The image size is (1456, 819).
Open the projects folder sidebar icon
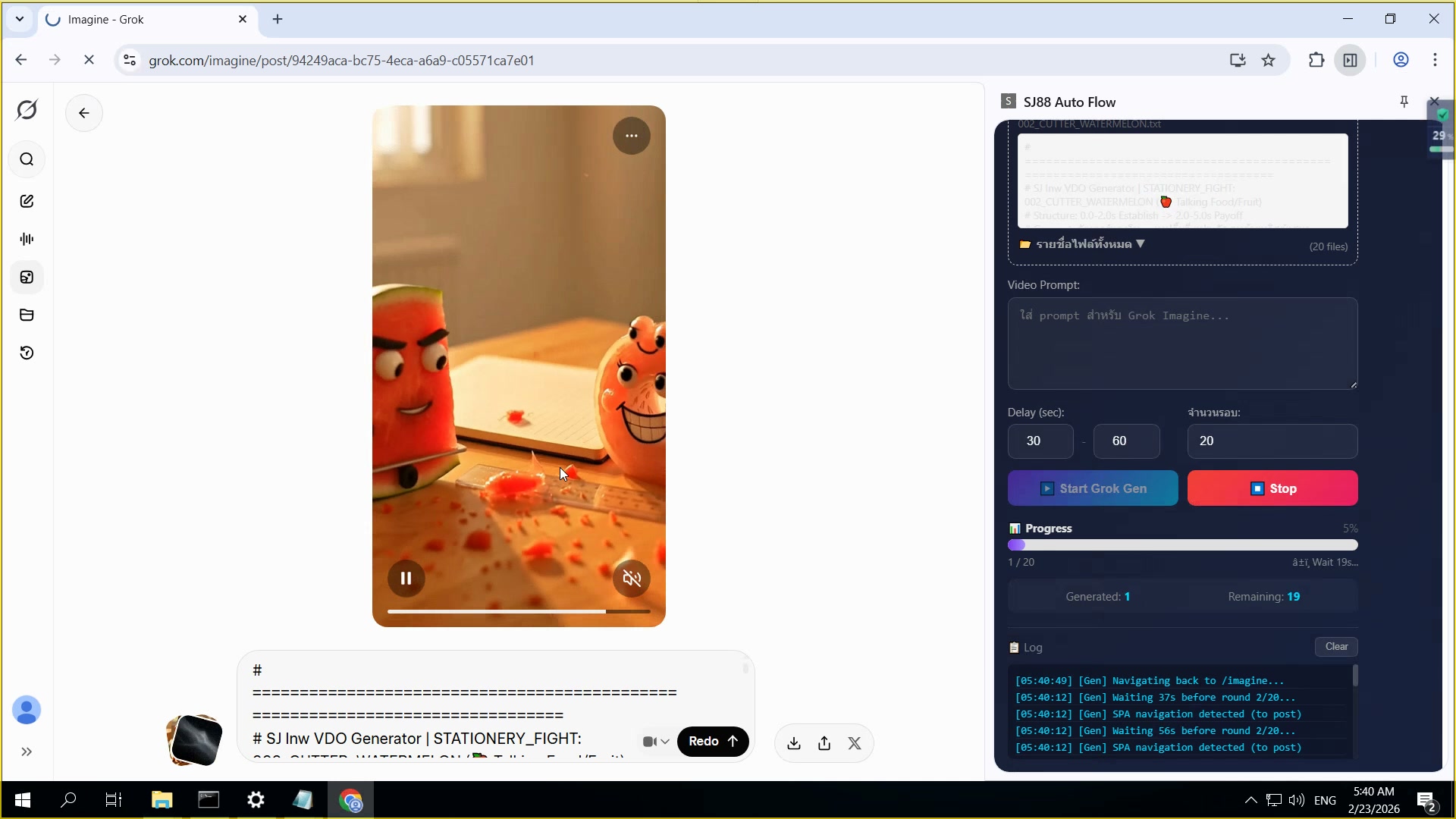tap(27, 315)
